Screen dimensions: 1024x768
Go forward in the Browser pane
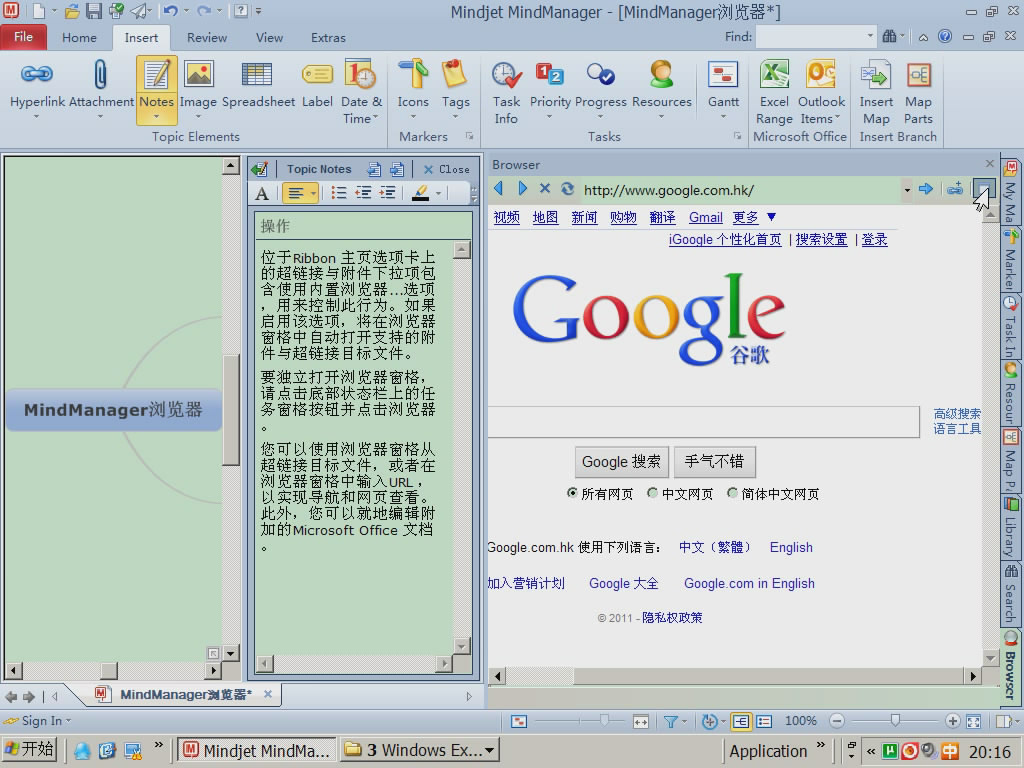tap(522, 189)
